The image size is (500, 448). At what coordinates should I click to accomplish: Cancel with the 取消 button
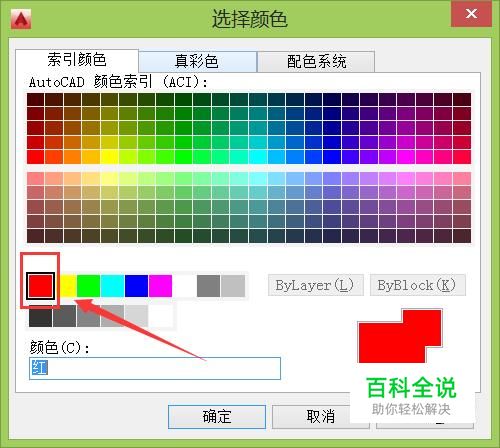(320, 417)
